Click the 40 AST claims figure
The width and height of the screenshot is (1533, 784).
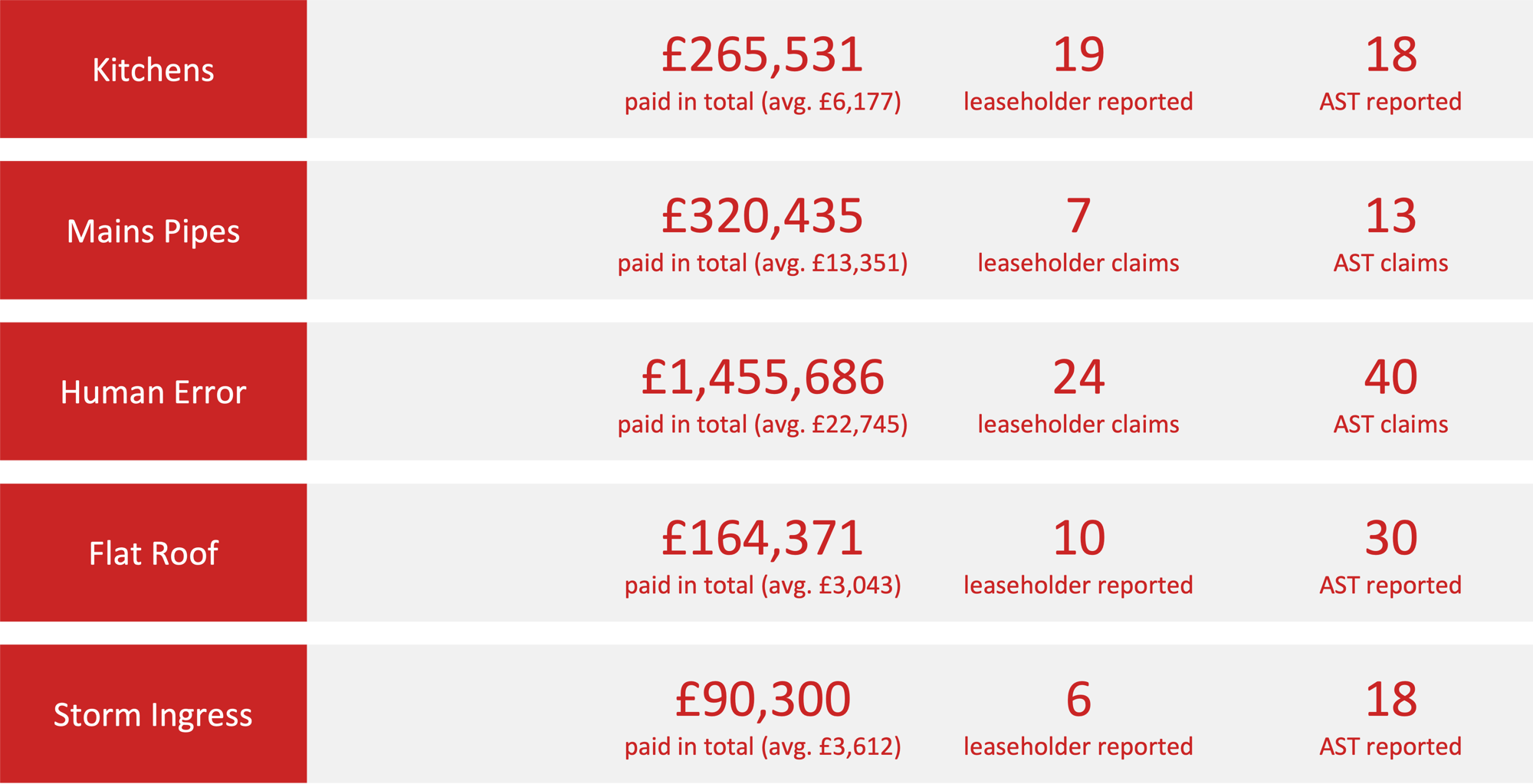pos(1390,395)
